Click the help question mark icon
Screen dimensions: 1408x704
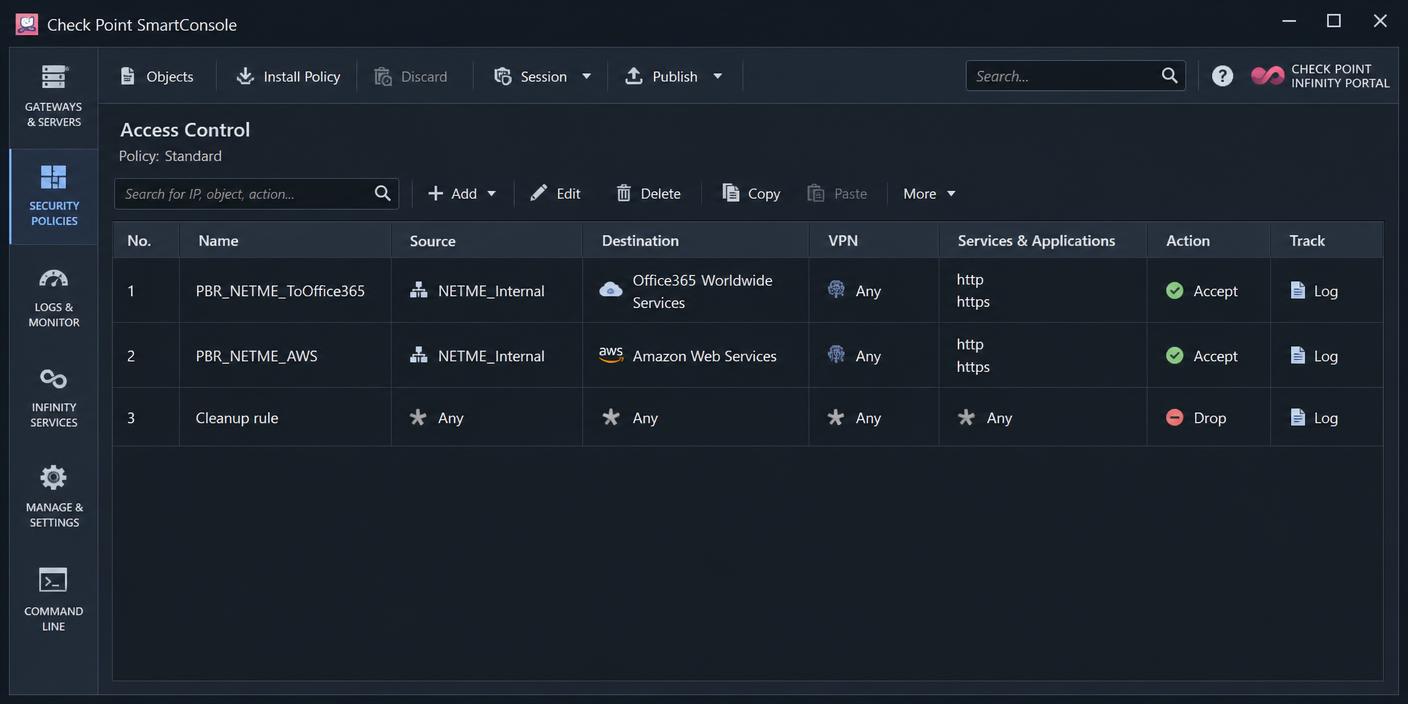coord(1222,76)
